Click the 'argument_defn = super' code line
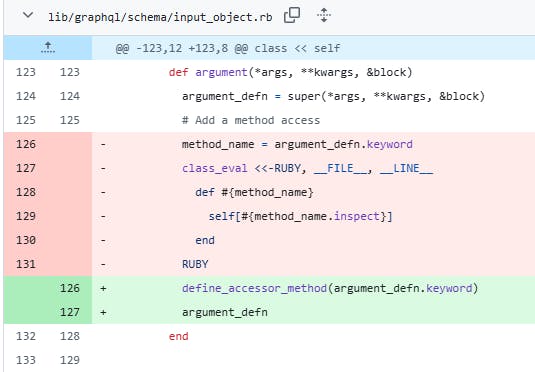This screenshot has width=535, height=372. (x=333, y=96)
